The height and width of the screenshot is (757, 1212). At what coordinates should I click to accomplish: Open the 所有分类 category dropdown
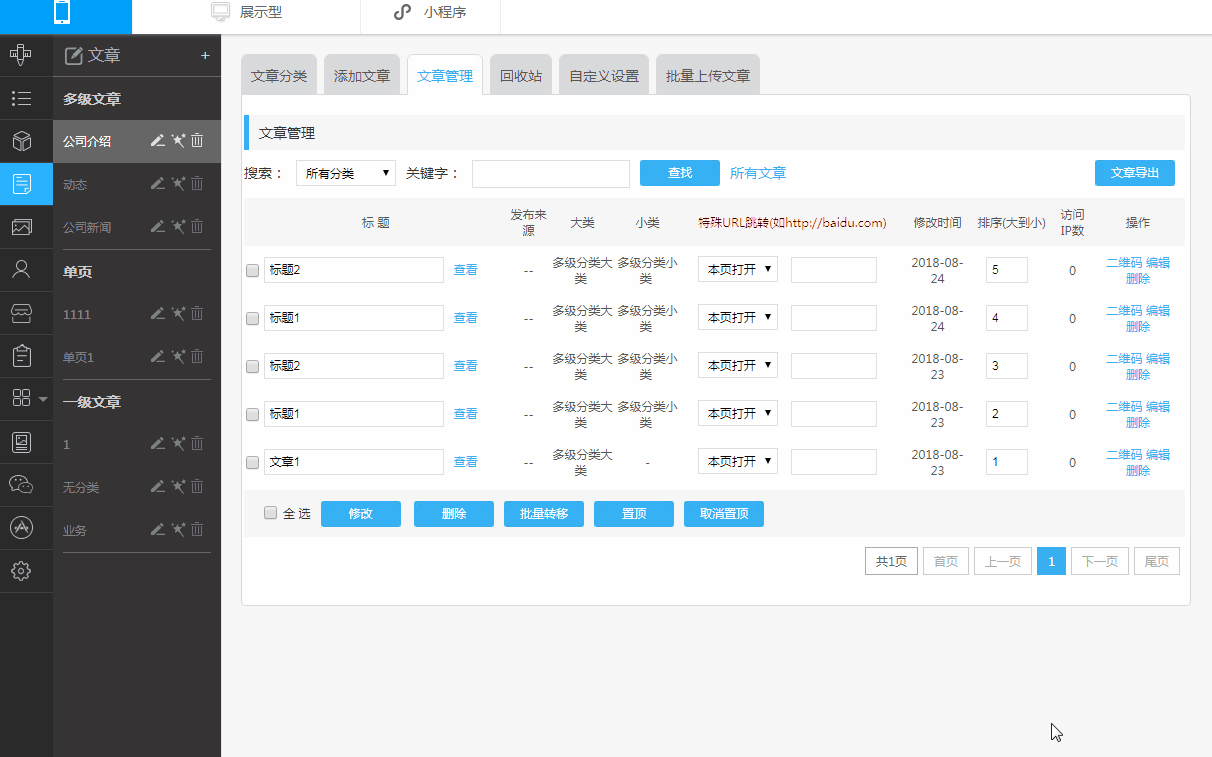(346, 173)
